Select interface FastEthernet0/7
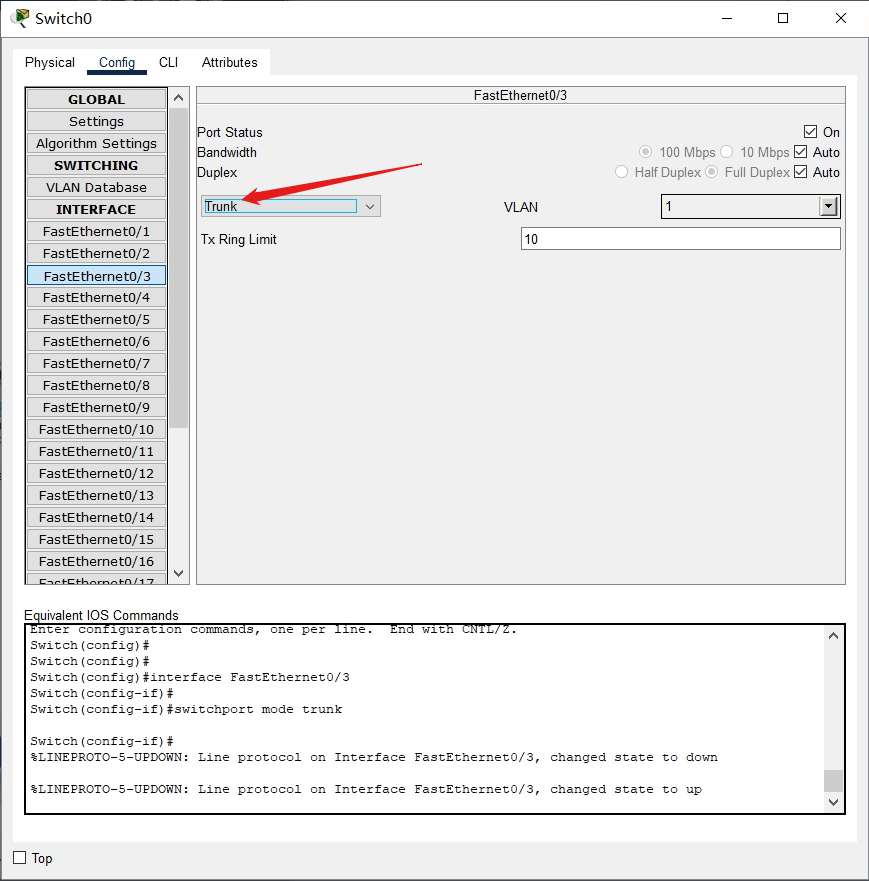This screenshot has width=869, height=881. 97,364
